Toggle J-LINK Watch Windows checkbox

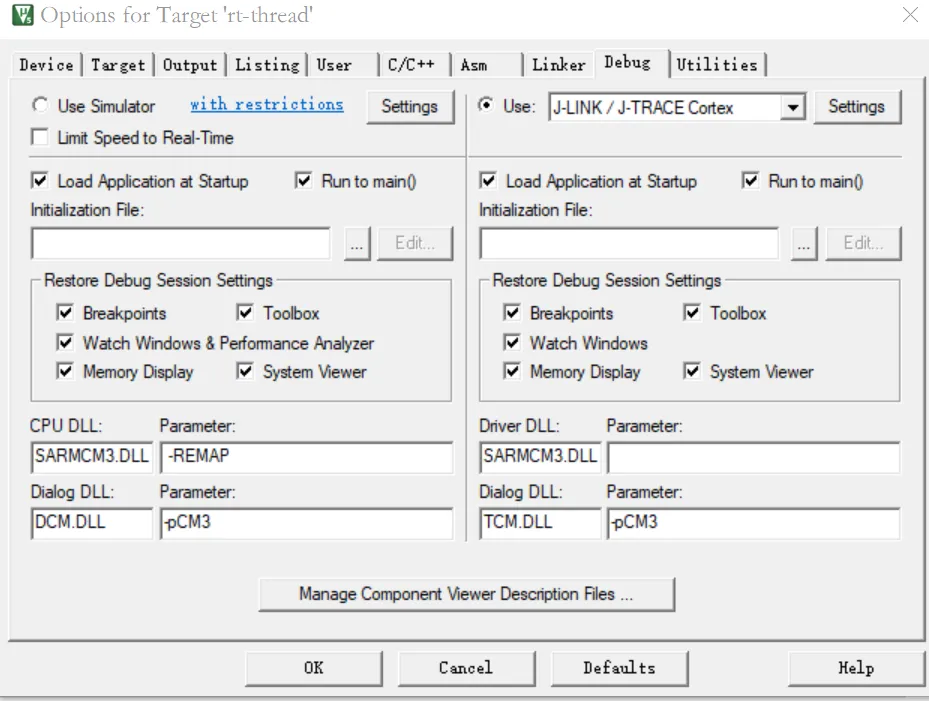tap(512, 342)
